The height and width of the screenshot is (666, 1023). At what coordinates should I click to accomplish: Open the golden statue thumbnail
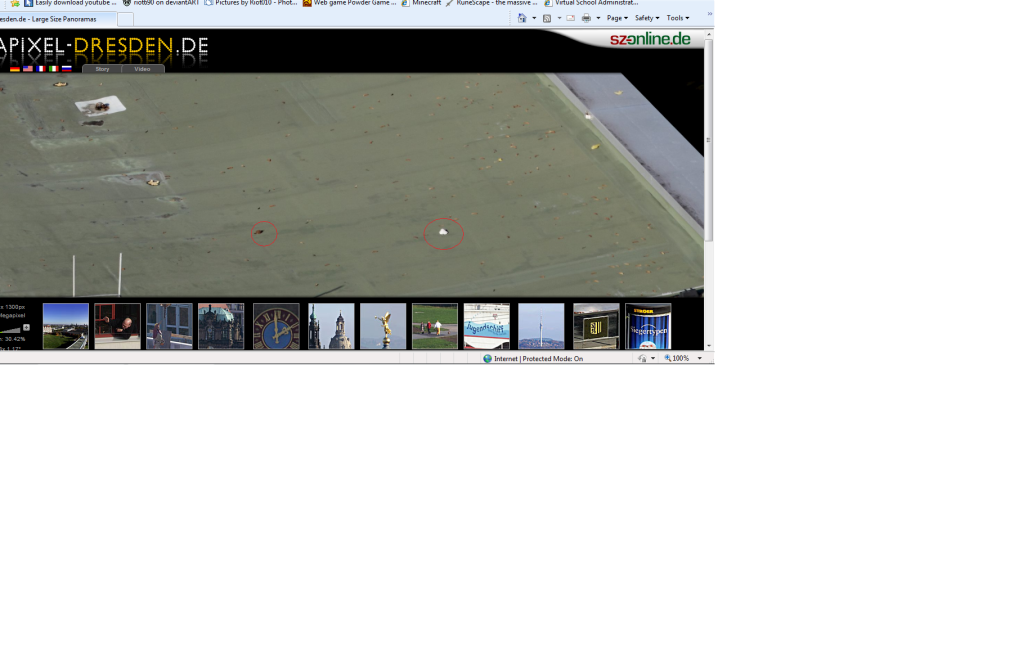(383, 326)
